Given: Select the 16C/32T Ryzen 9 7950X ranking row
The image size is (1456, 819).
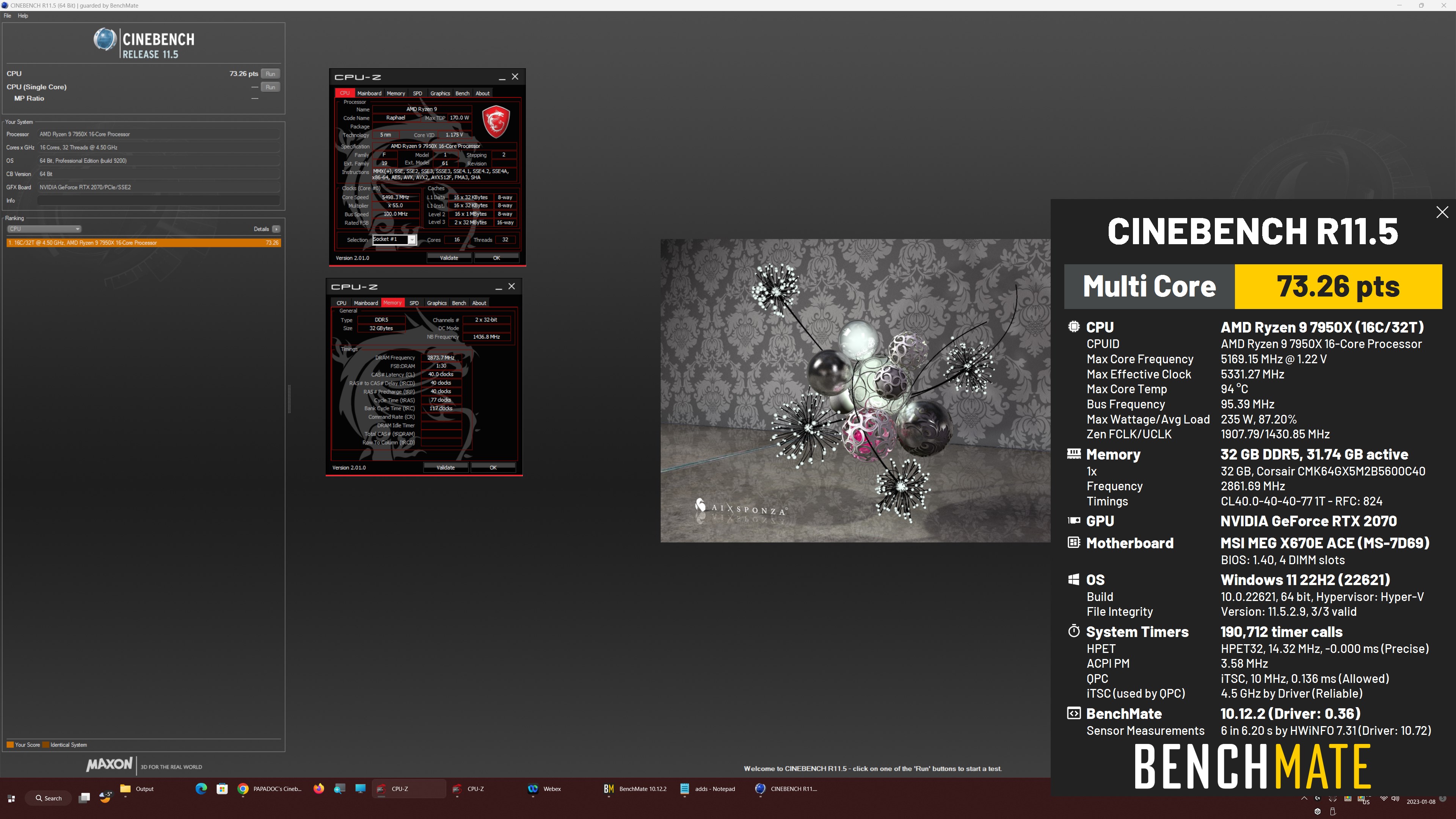Looking at the screenshot, I should point(144,243).
